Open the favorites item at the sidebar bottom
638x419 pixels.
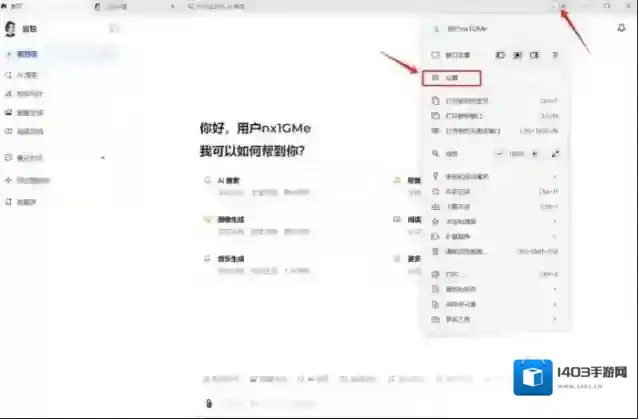(x=21, y=202)
